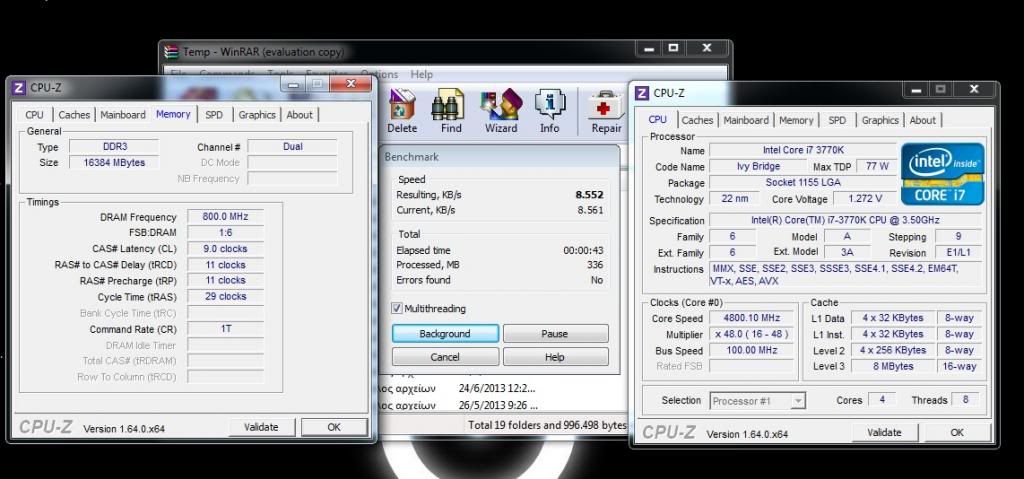The height and width of the screenshot is (479, 1024).
Task: Open Mainboard tab in left CPU-Z window
Action: coord(123,114)
